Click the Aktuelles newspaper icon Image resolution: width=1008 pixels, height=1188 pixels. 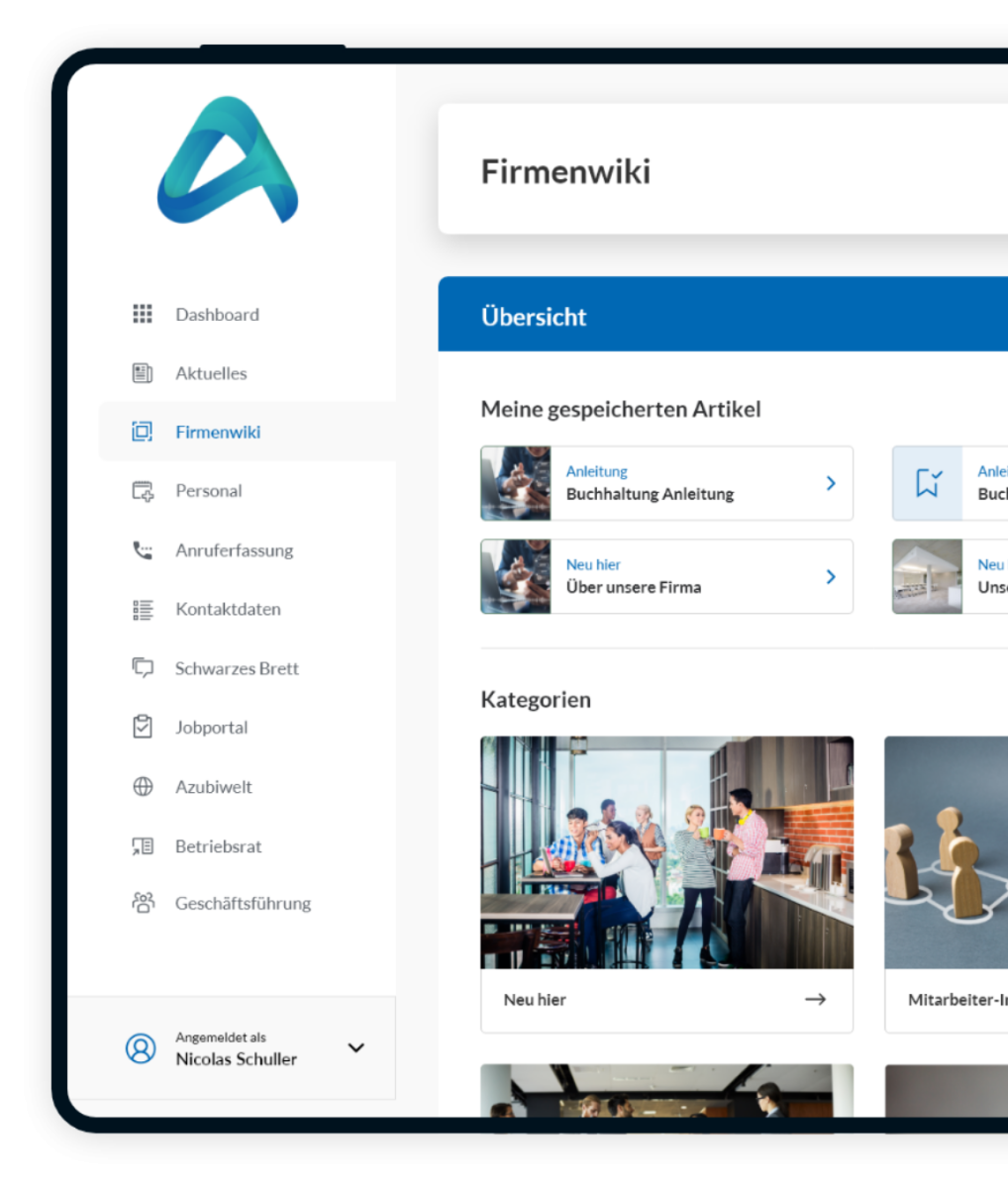[143, 373]
